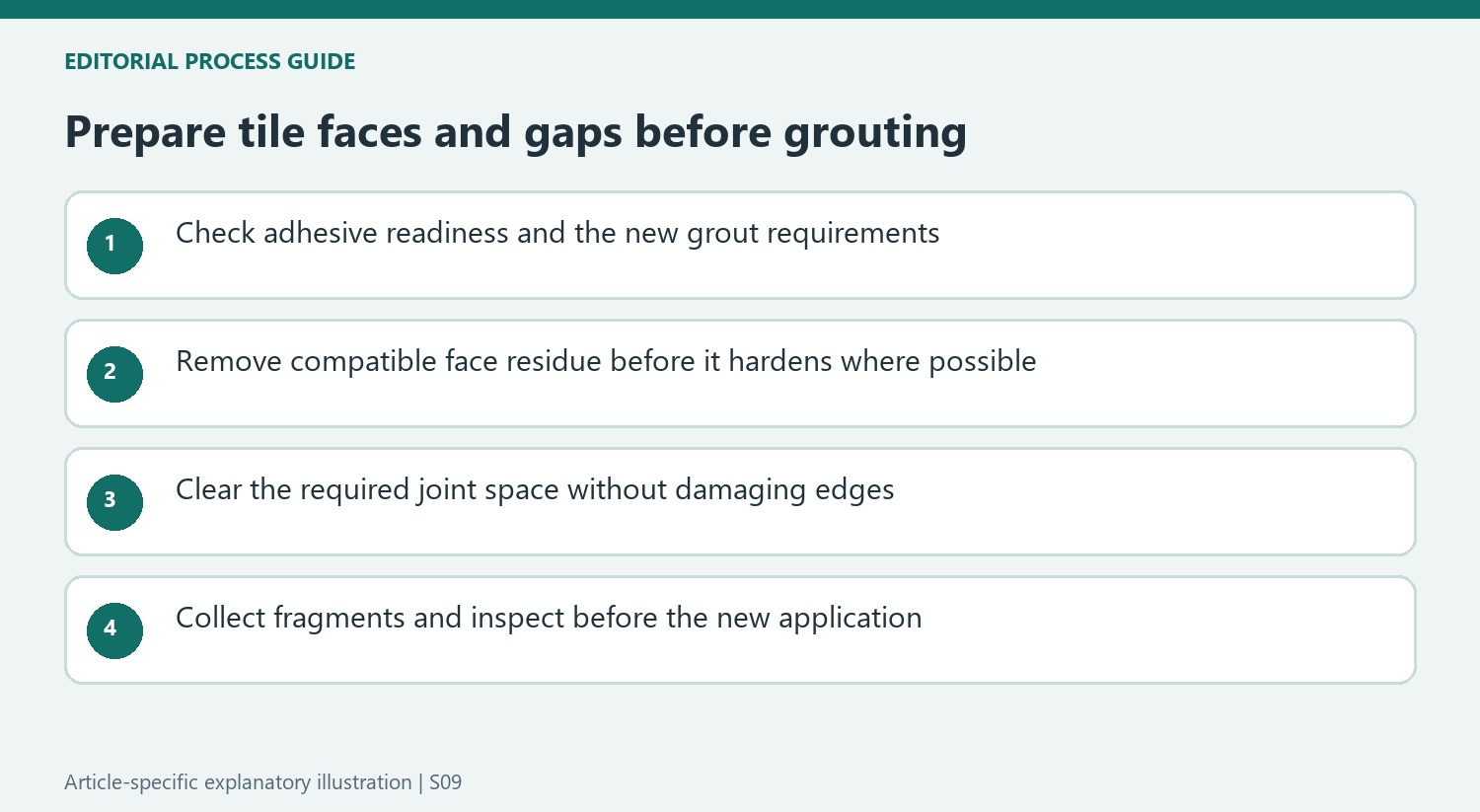Screen dimensions: 1480x812
Task: Click the S09 code in the footer
Action: (x=446, y=782)
